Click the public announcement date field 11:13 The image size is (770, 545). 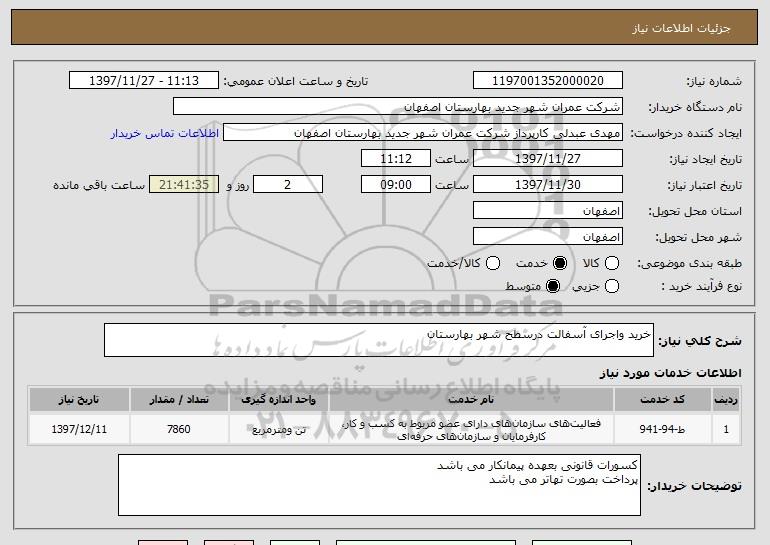144,81
